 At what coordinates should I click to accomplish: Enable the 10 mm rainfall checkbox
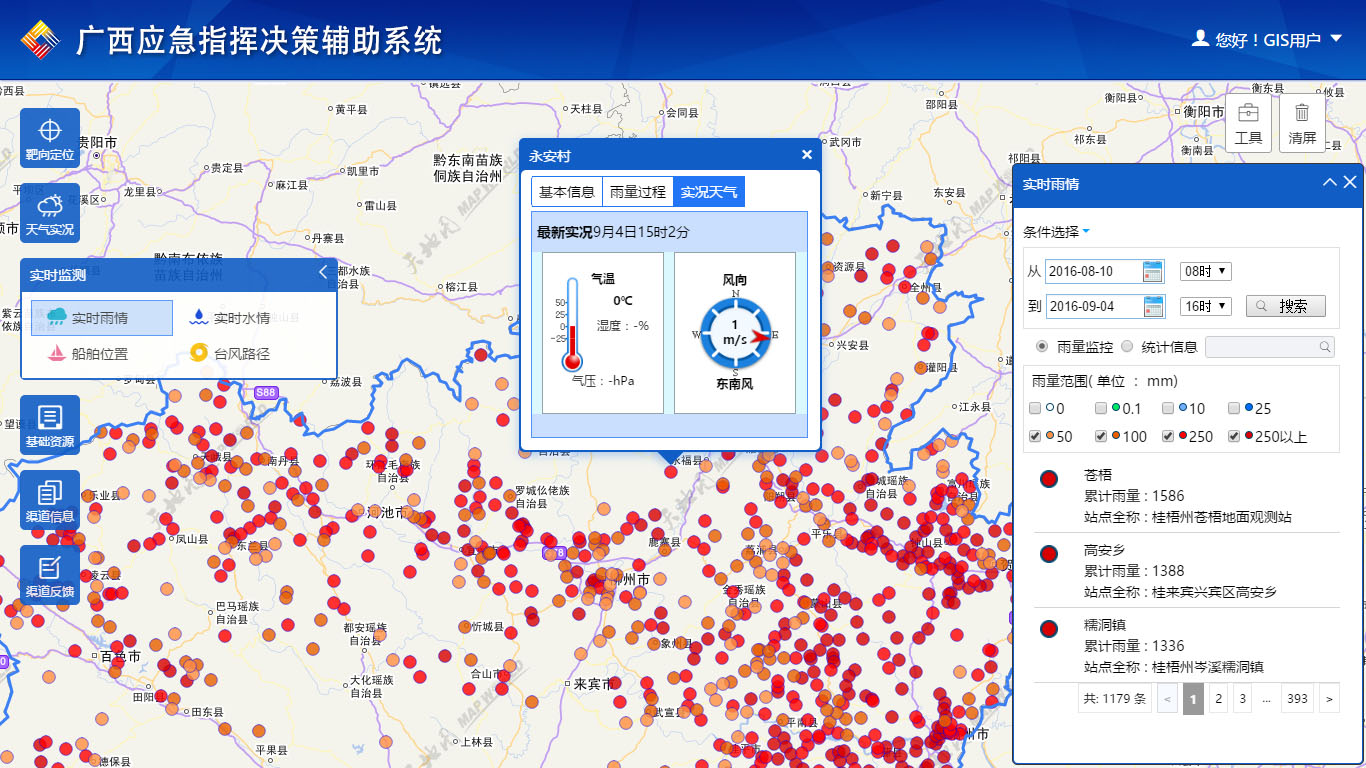click(1168, 408)
